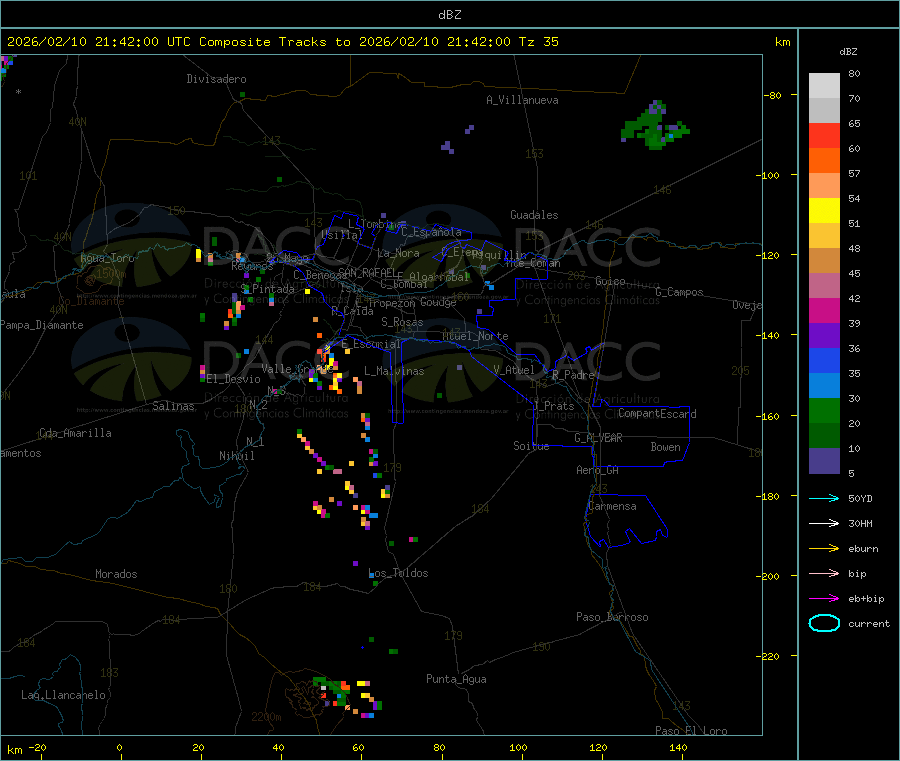Click the eb+bip magenta arrow legend icon
Image resolution: width=900 pixels, height=761 pixels.
tap(824, 599)
